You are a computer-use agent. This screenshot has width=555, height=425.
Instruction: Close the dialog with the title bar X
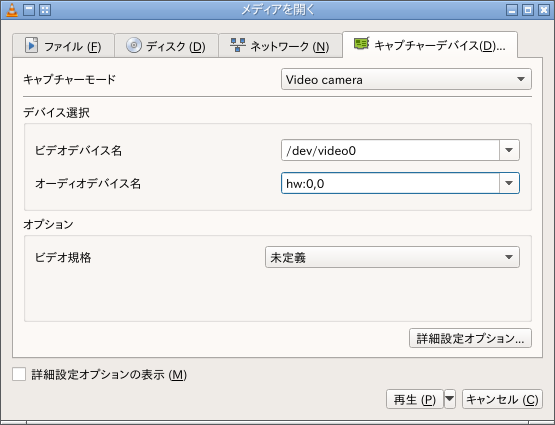coord(544,10)
